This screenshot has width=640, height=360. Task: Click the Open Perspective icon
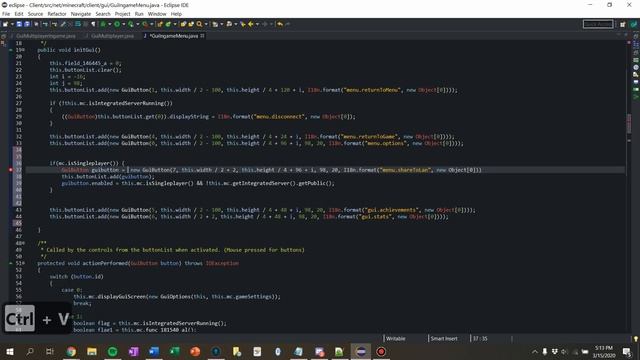tap(622, 24)
